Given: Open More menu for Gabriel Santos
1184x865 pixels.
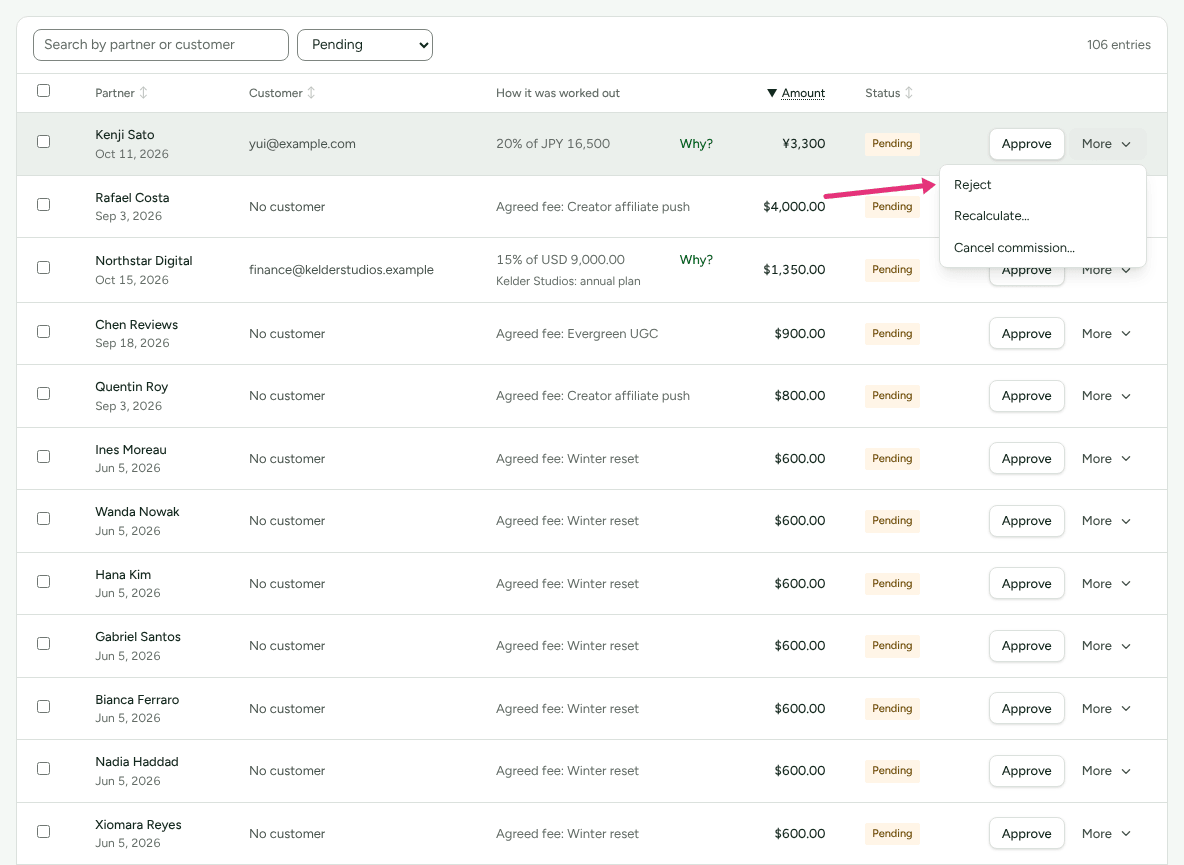Looking at the screenshot, I should [x=1106, y=646].
